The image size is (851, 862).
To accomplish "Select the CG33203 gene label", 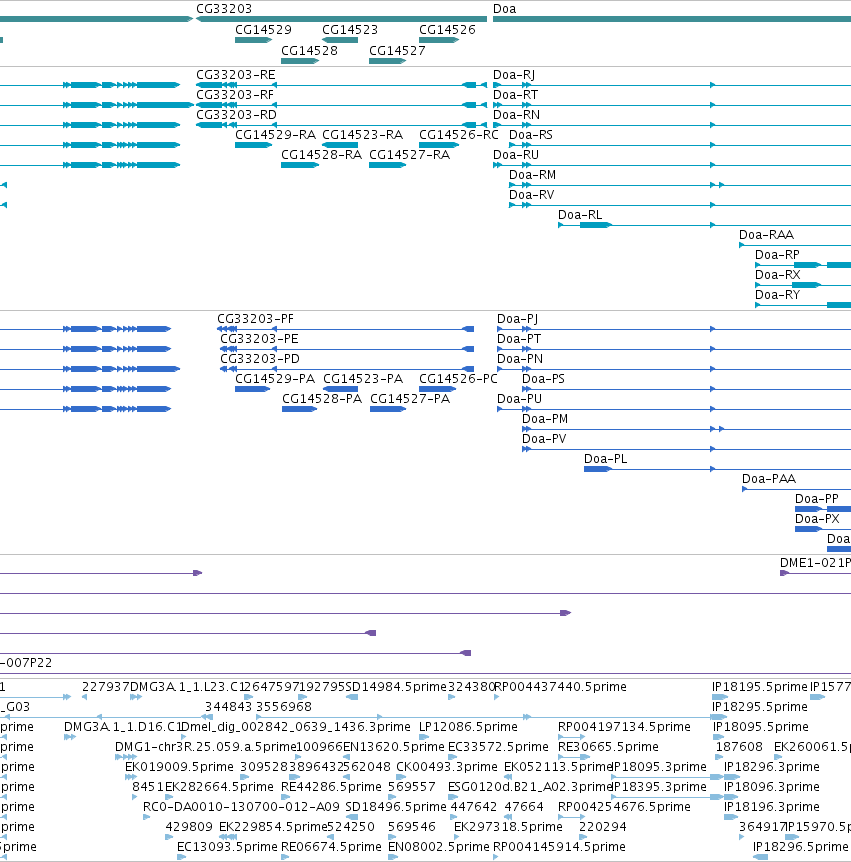I will [224, 9].
